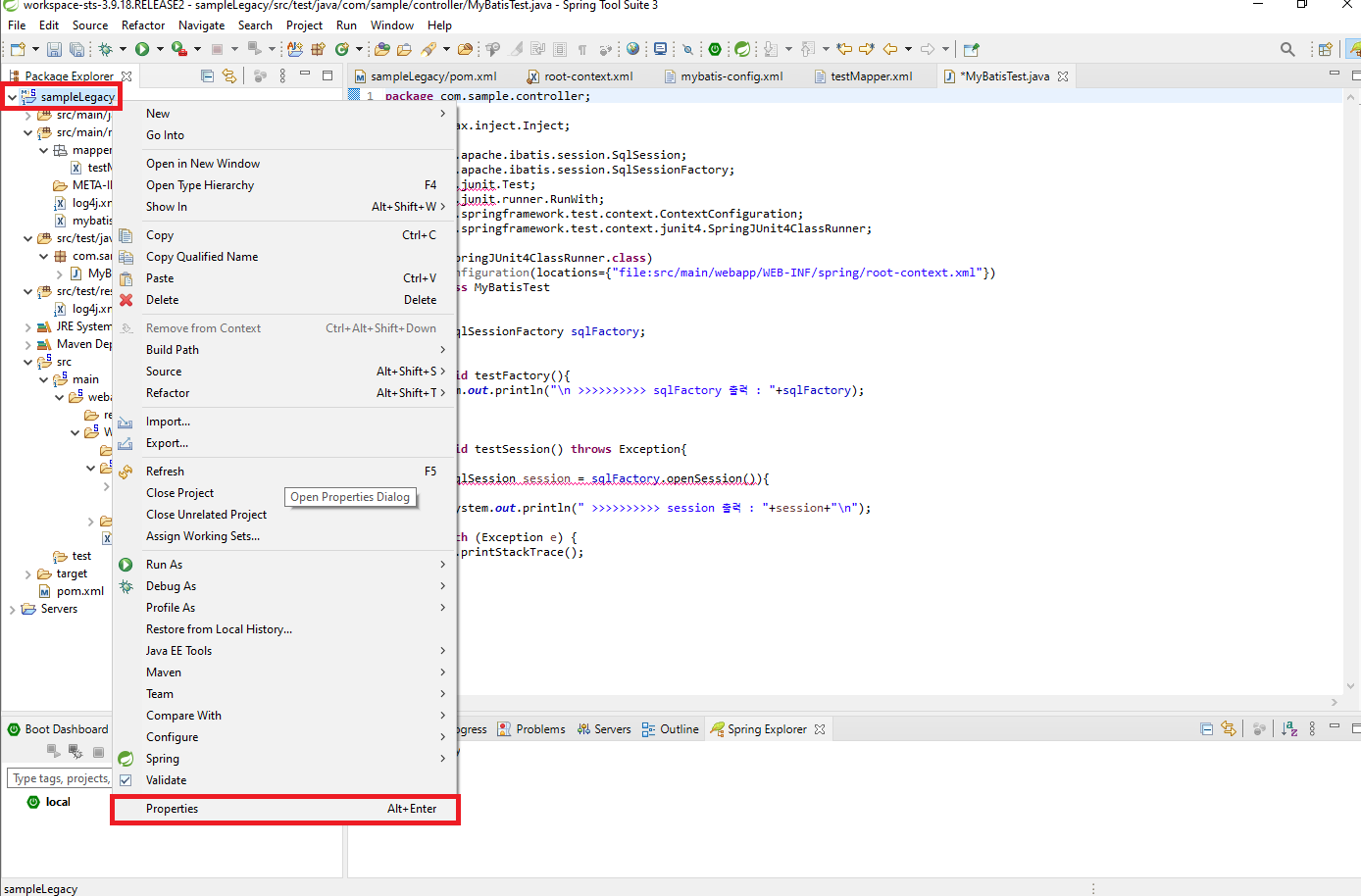Click the sort icon in Spring Explorer panel
1361x896 pixels.
tap(1289, 728)
